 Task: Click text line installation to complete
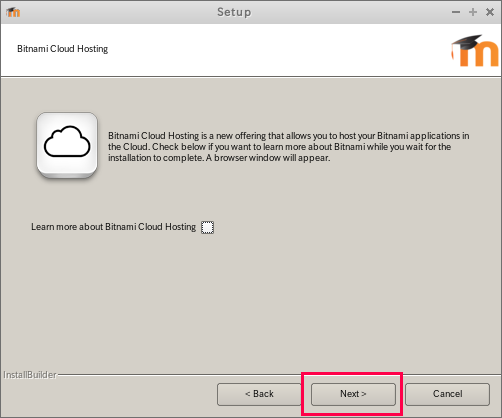click(x=219, y=158)
